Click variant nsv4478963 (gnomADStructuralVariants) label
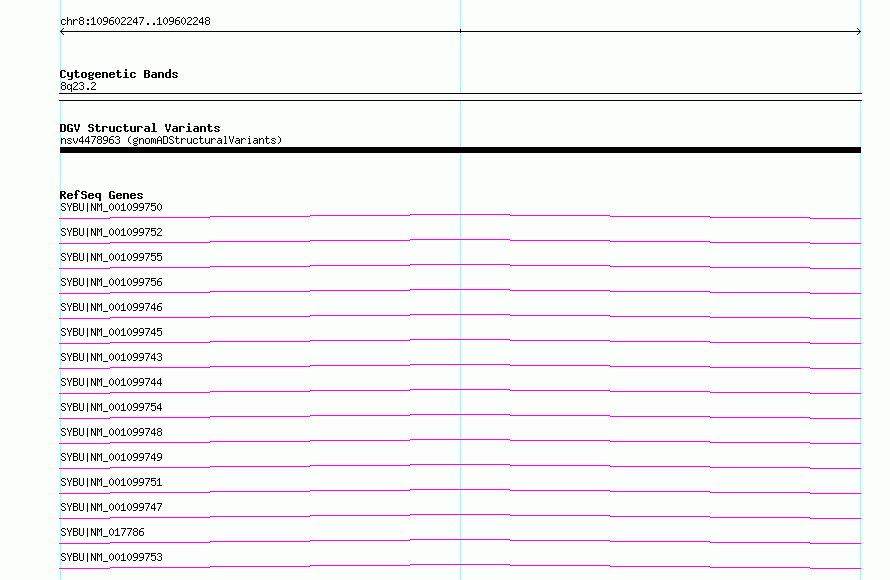This screenshot has width=890, height=580. pyautogui.click(x=171, y=140)
